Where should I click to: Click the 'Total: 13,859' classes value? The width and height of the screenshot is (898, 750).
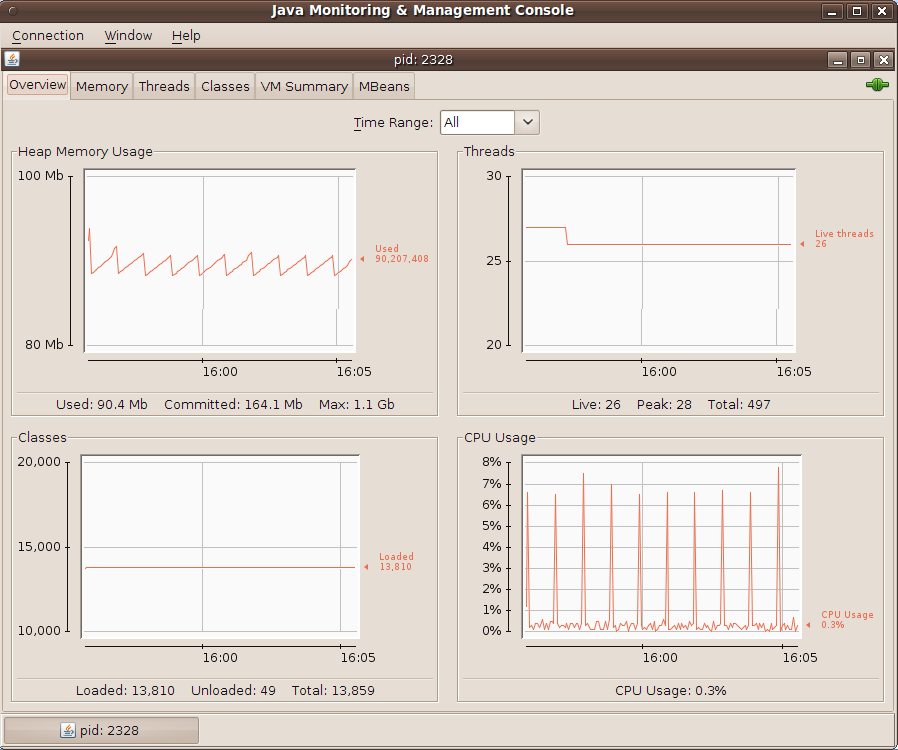[x=333, y=690]
